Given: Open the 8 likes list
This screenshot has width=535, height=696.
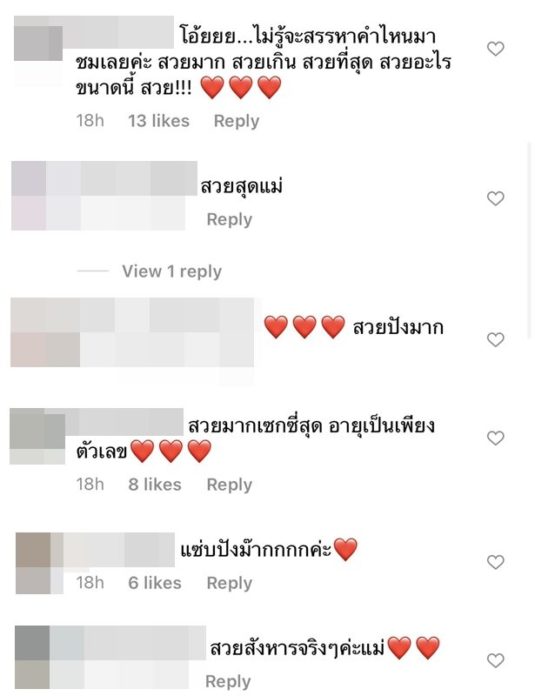Looking at the screenshot, I should 155,484.
